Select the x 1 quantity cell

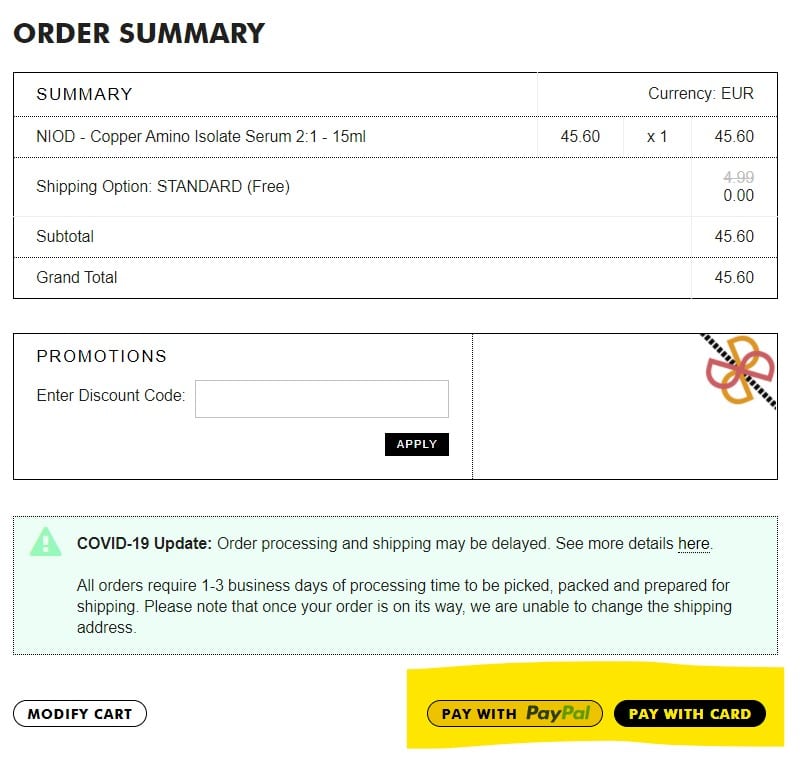click(656, 136)
